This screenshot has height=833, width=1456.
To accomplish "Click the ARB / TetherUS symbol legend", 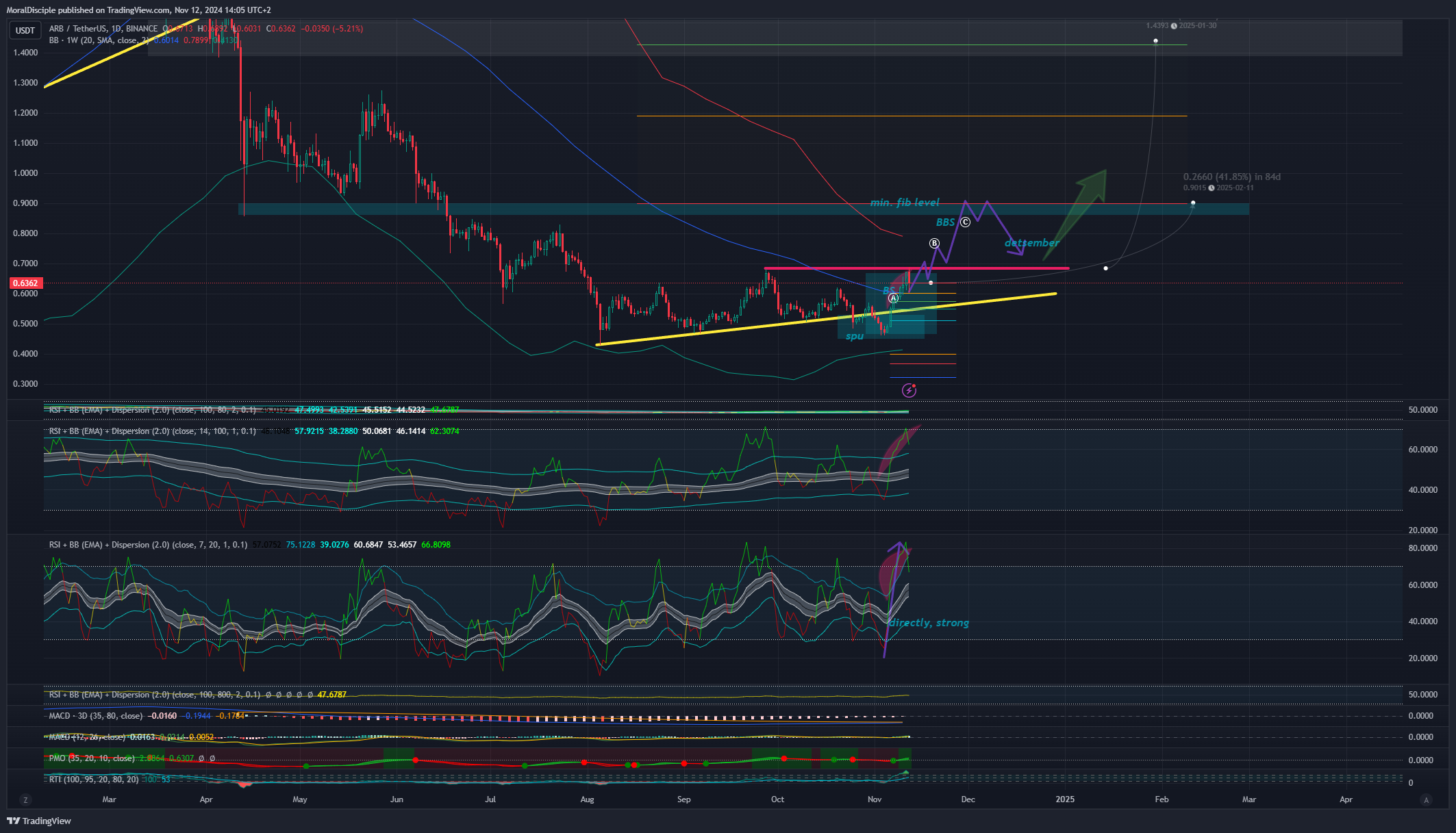I will pos(103,29).
